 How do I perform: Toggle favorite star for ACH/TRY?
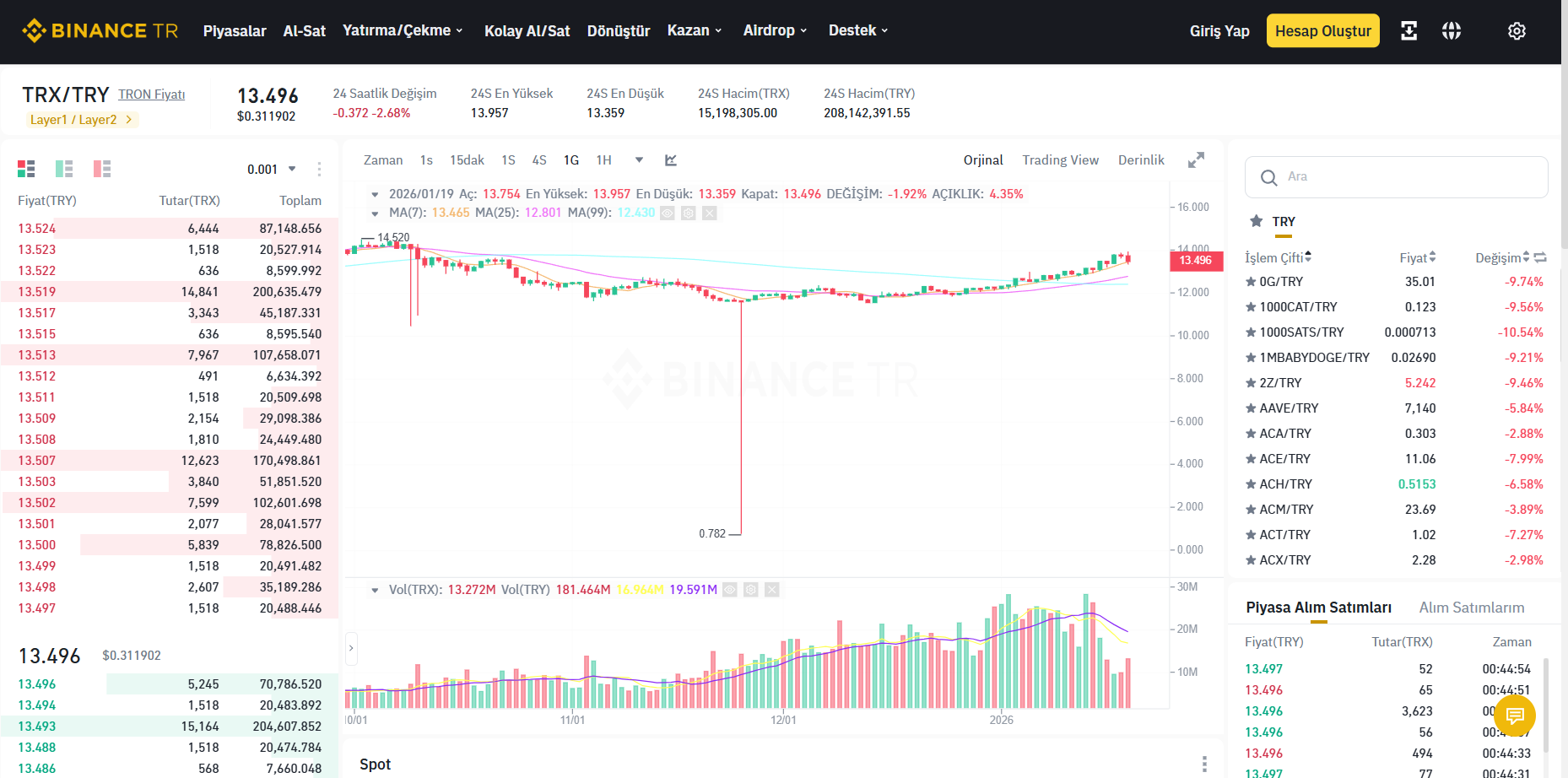point(1251,484)
